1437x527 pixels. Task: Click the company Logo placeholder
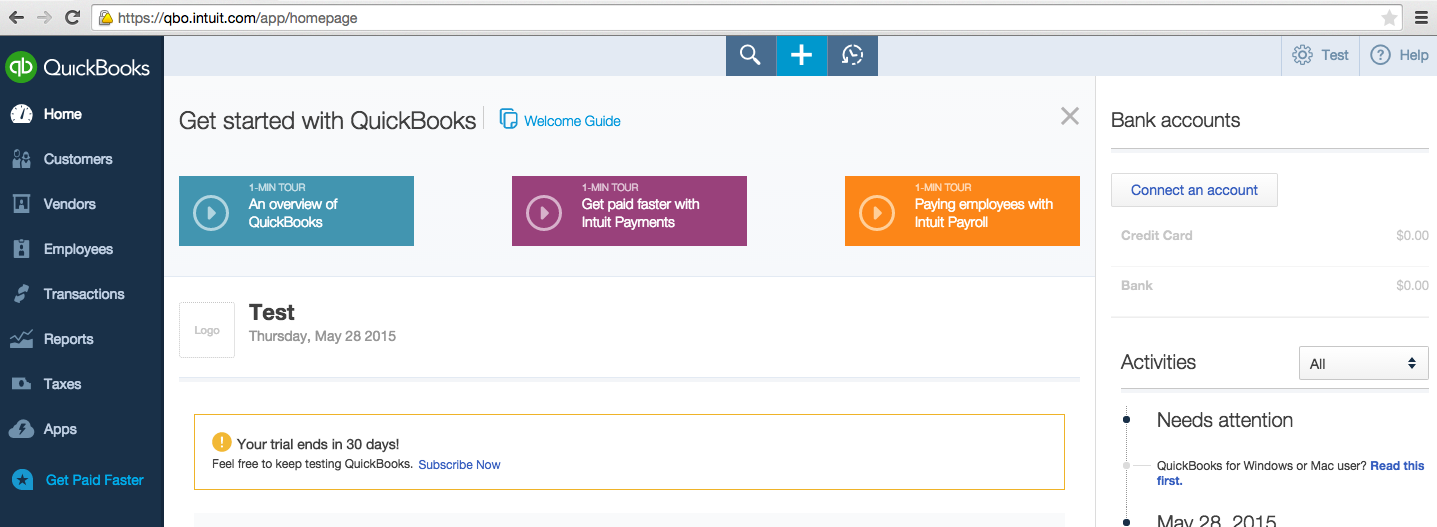coord(207,330)
